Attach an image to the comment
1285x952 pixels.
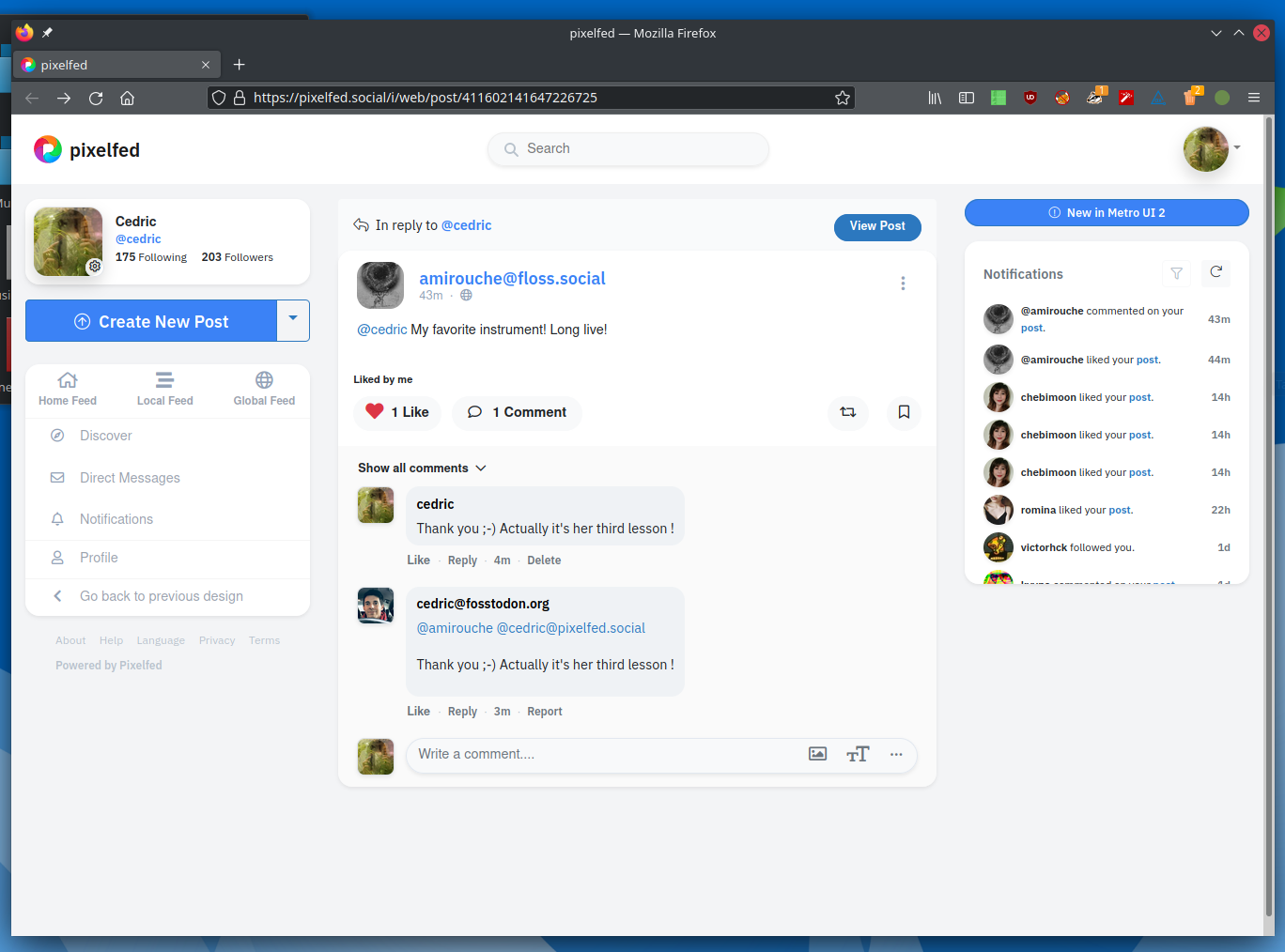(818, 754)
